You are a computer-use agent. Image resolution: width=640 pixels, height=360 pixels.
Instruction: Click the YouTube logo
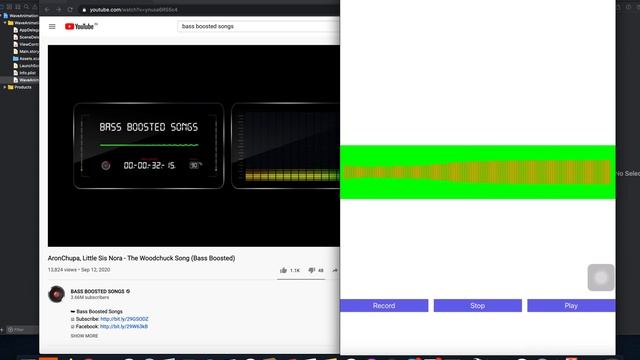coord(81,27)
